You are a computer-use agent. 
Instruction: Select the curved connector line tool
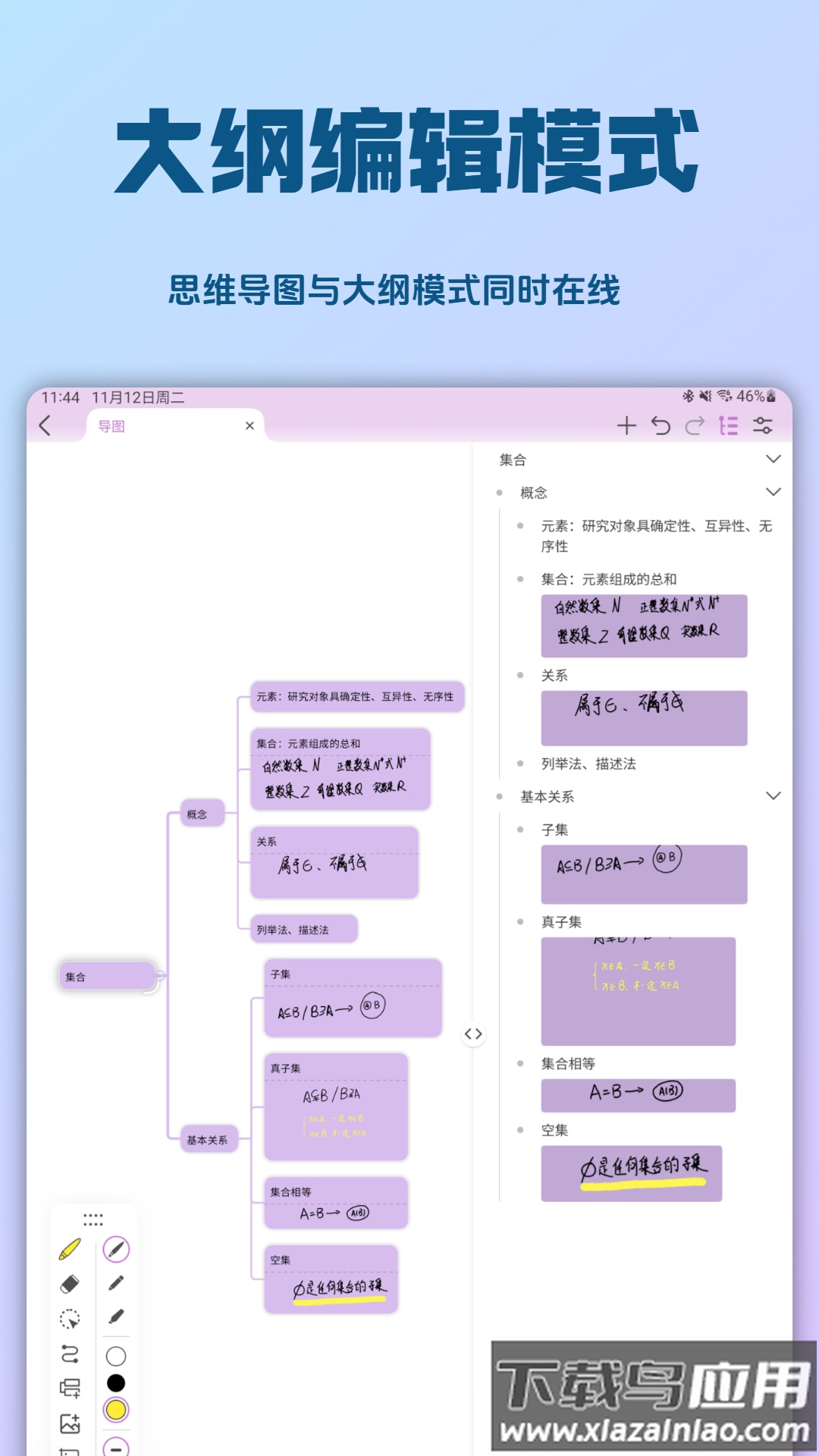point(70,1354)
